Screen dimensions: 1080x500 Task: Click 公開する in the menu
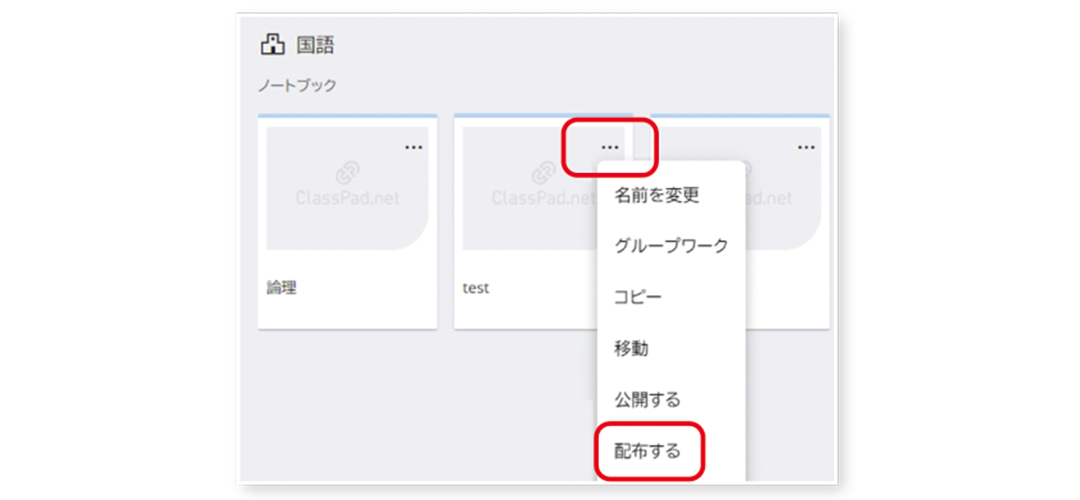[647, 400]
